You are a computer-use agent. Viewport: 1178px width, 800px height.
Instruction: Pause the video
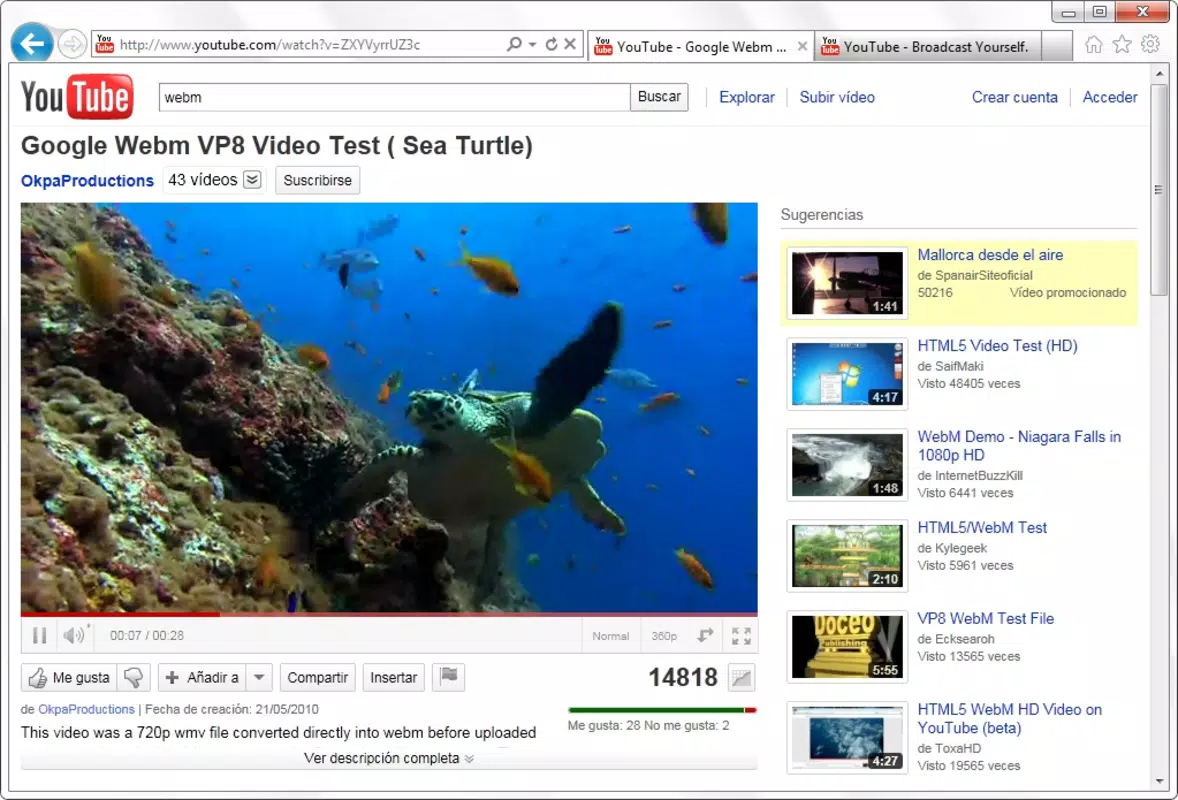(39, 635)
